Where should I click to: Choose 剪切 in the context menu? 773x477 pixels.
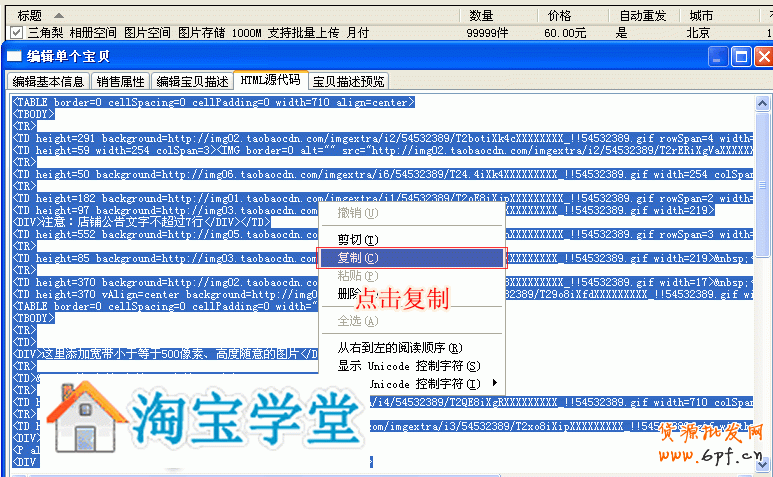[x=358, y=240]
